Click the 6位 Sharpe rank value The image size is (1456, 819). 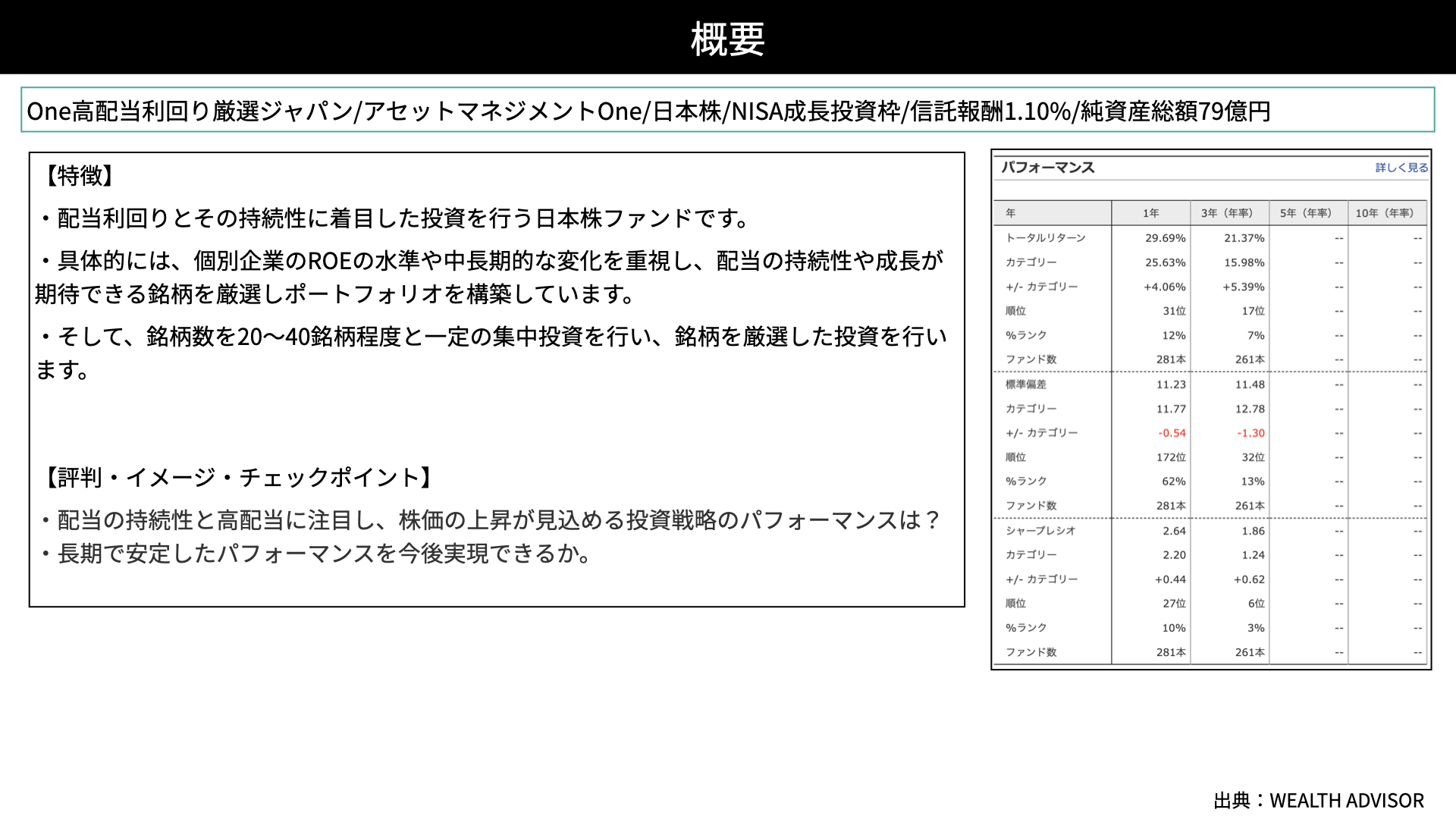(1257, 604)
